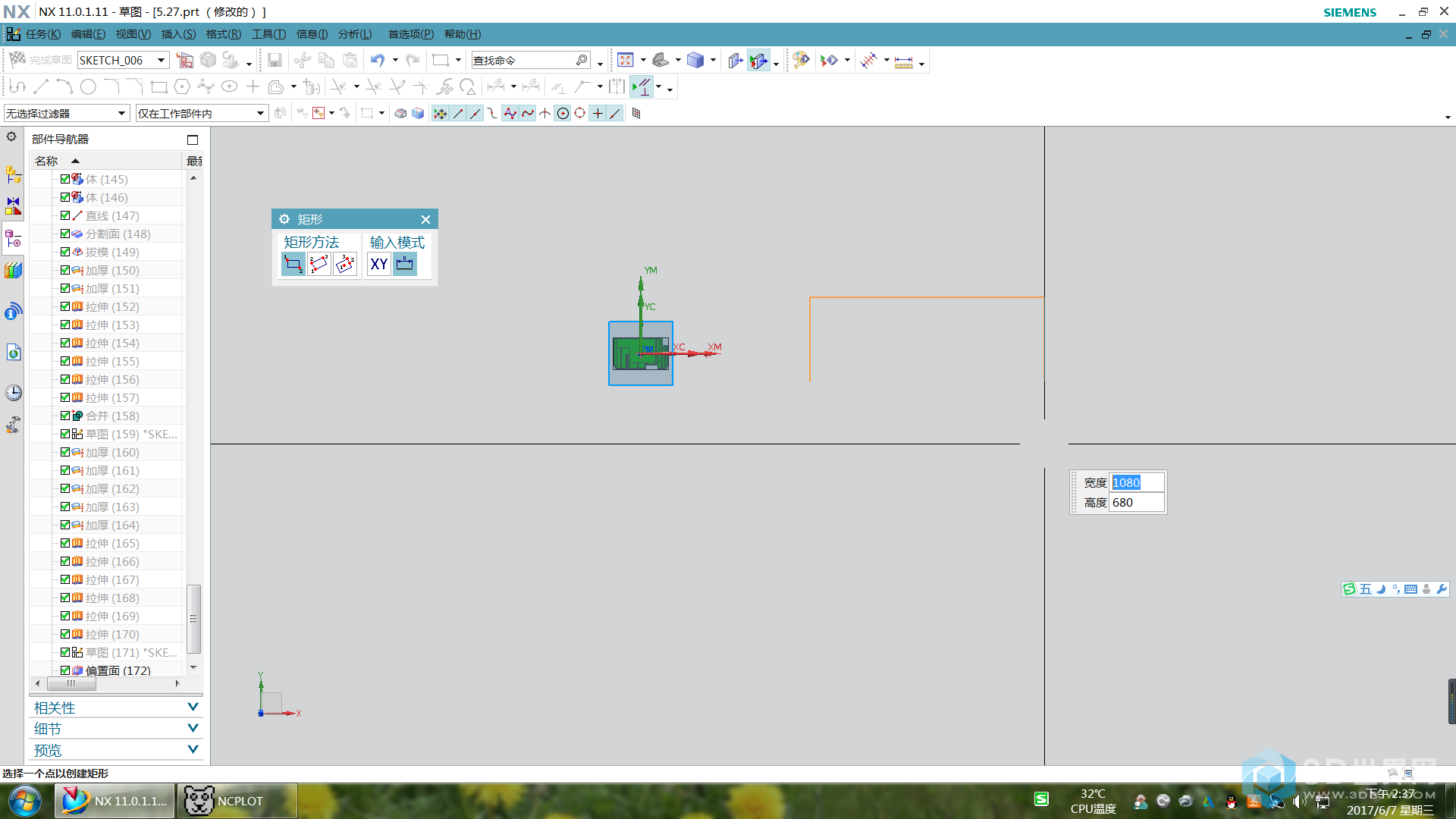Select the Circle sketch tool
Image resolution: width=1456 pixels, height=819 pixels.
pos(88,86)
